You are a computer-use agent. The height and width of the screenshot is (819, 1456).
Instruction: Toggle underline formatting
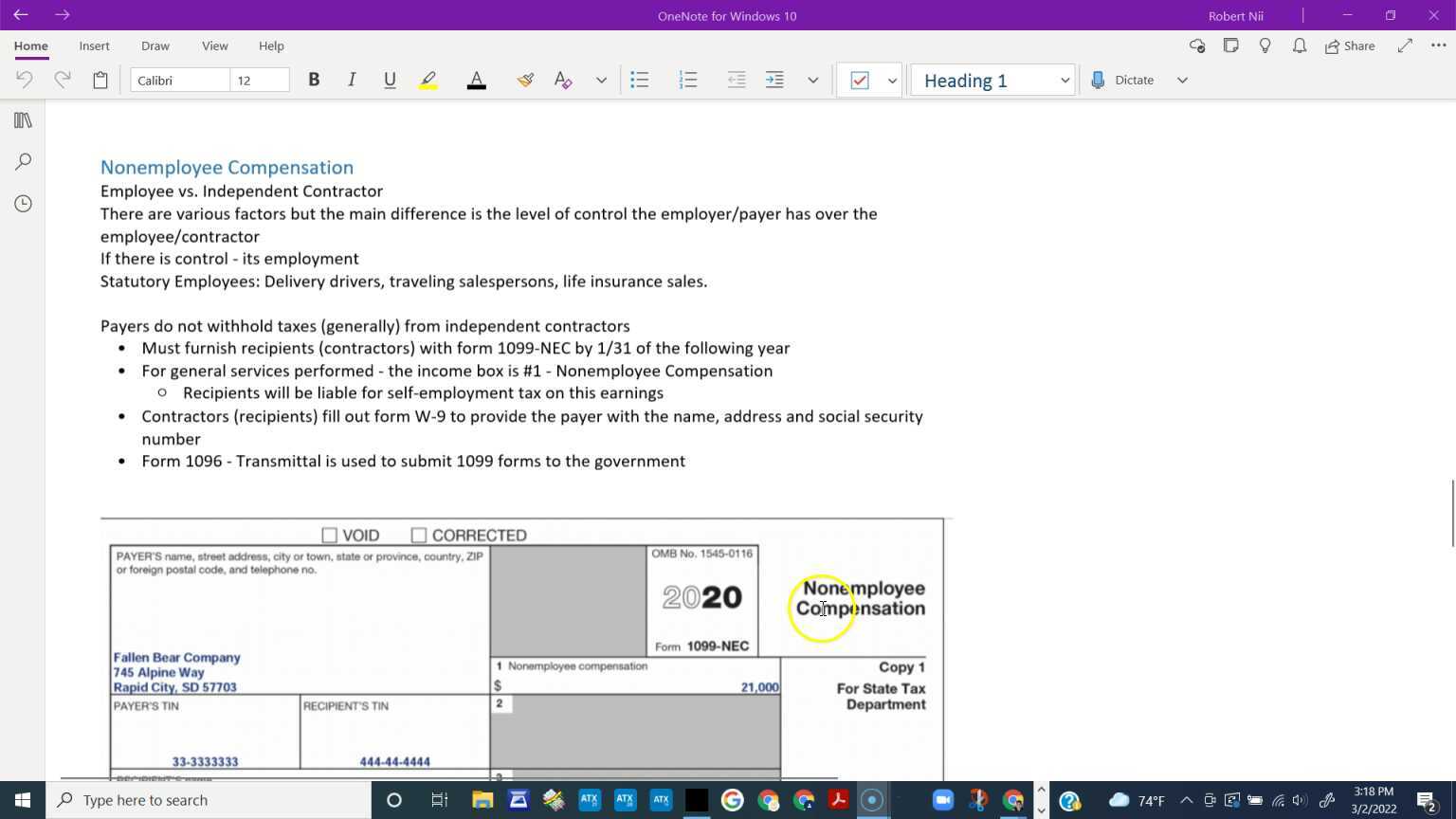tap(390, 80)
